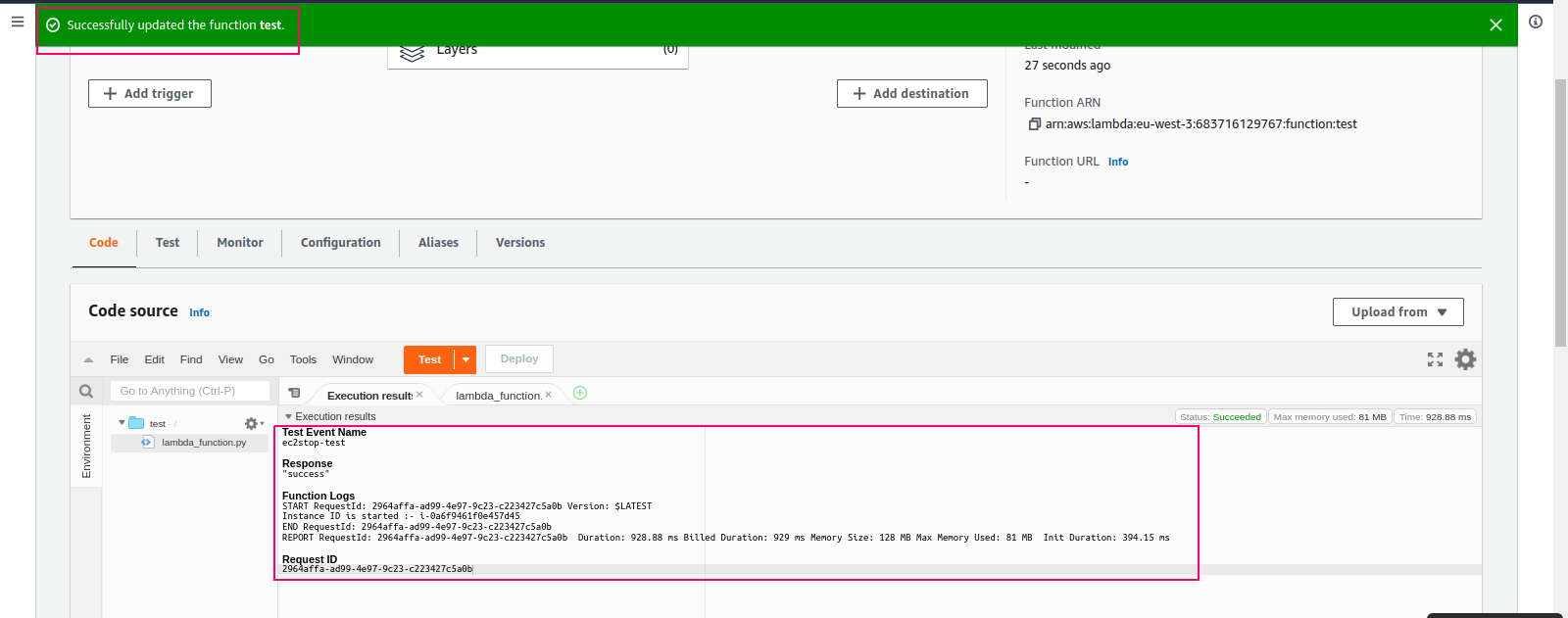Click the Deploy button
The height and width of the screenshot is (618, 1568).
click(519, 359)
